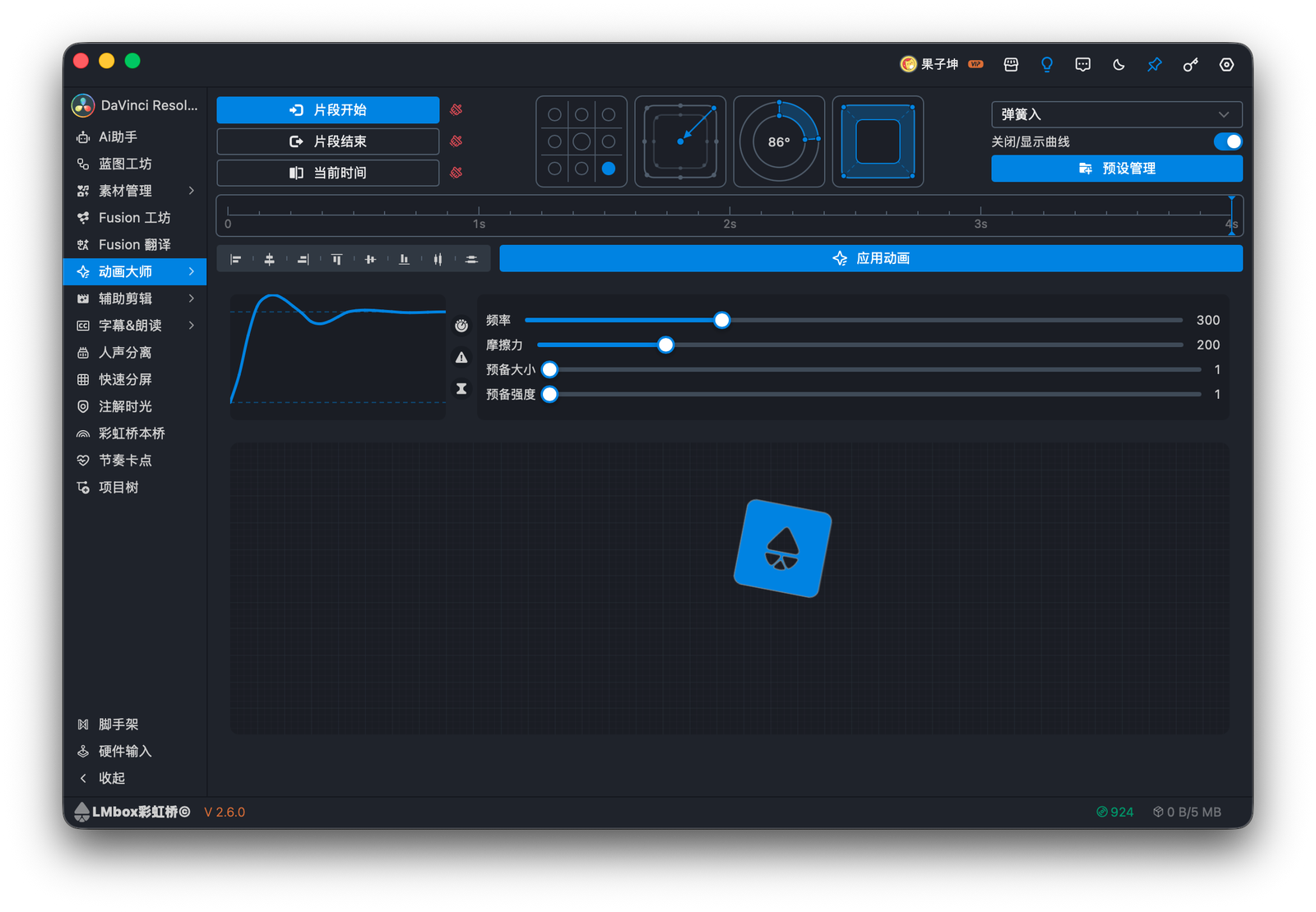Open the Fusion 工坊 sidebar item

click(x=135, y=218)
